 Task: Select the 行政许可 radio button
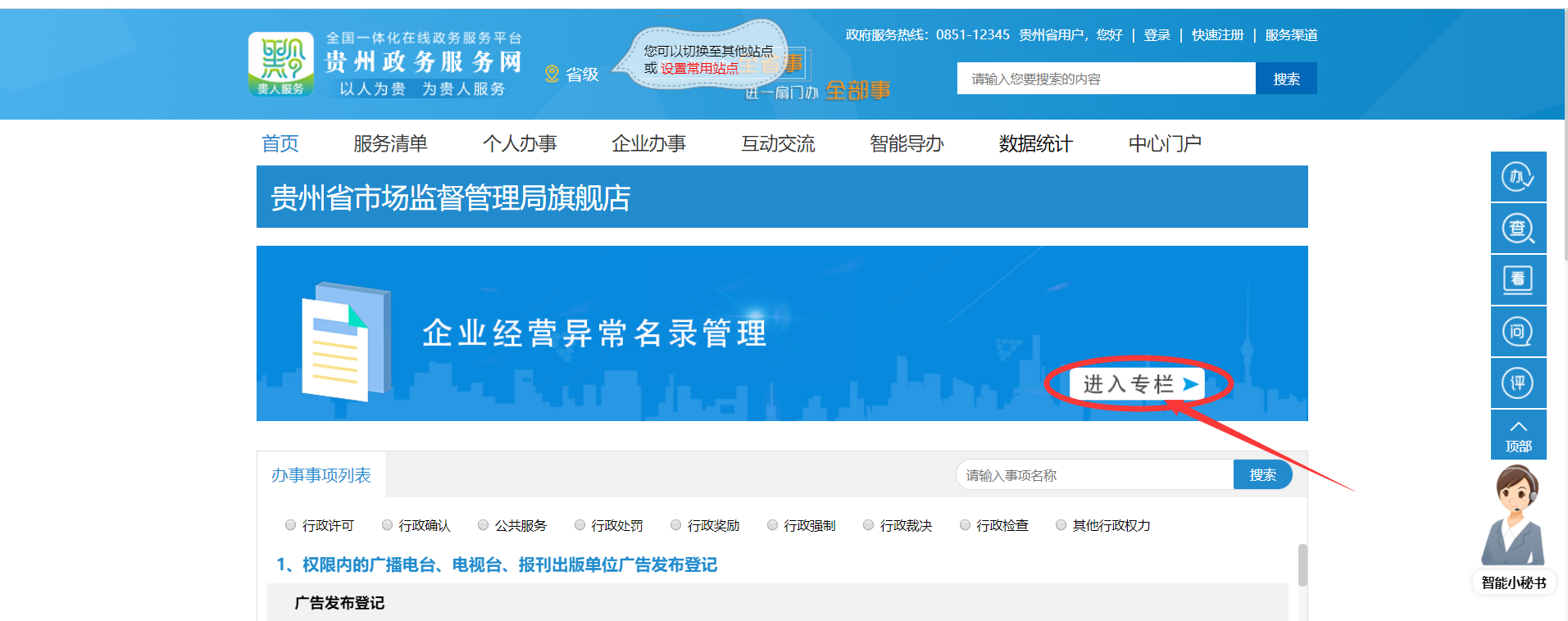(290, 525)
